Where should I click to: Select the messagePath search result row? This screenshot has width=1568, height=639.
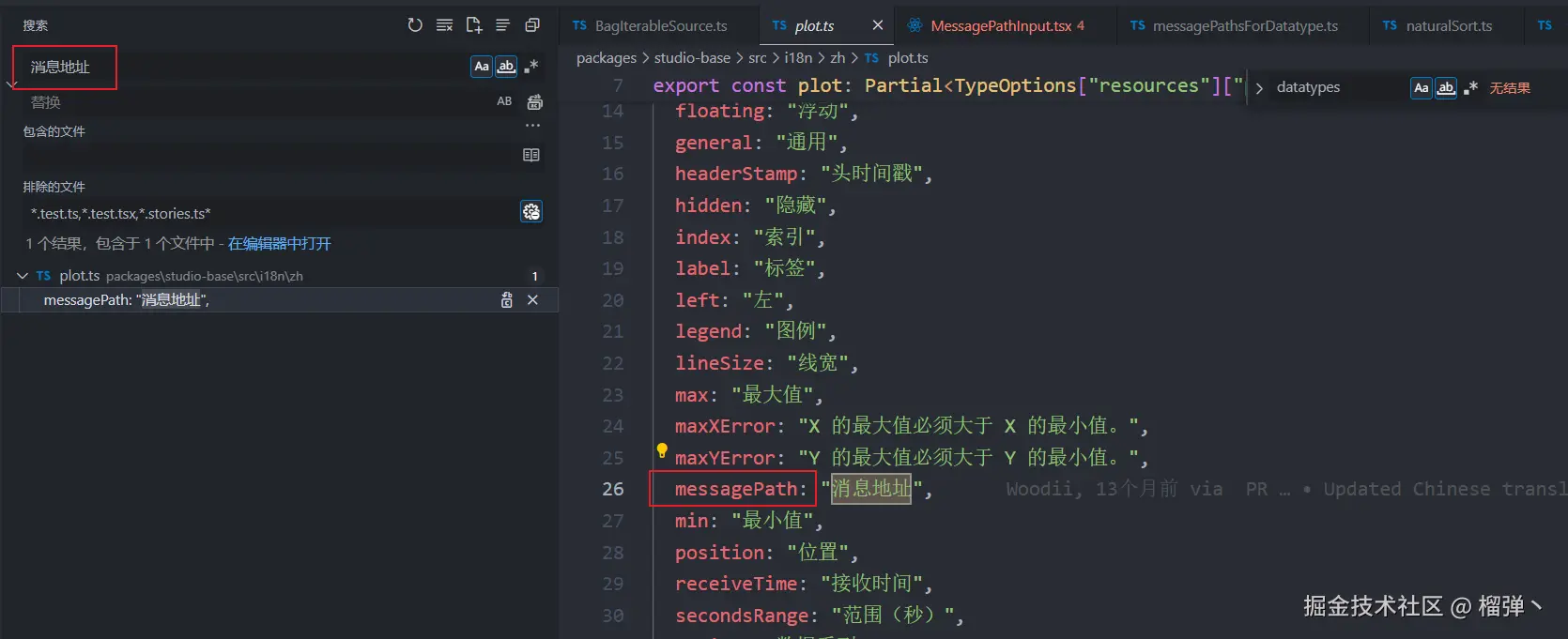pos(280,300)
